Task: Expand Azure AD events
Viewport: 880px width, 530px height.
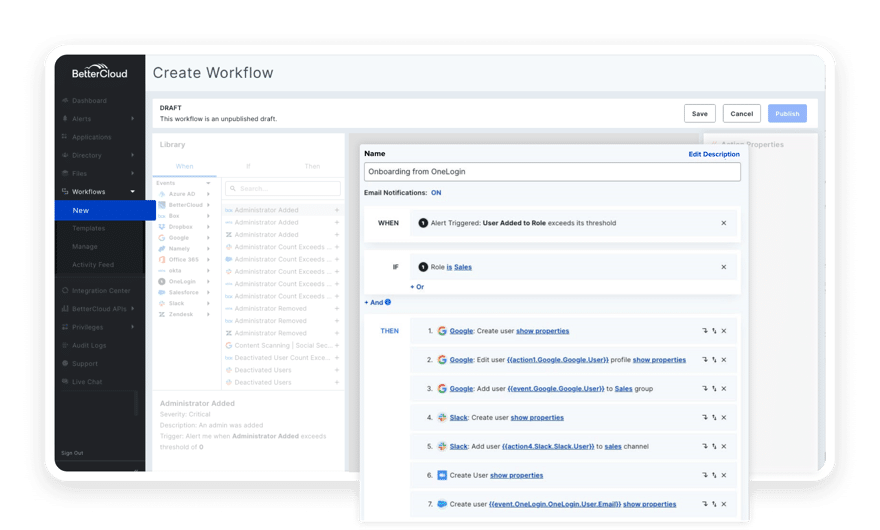Action: [208, 194]
